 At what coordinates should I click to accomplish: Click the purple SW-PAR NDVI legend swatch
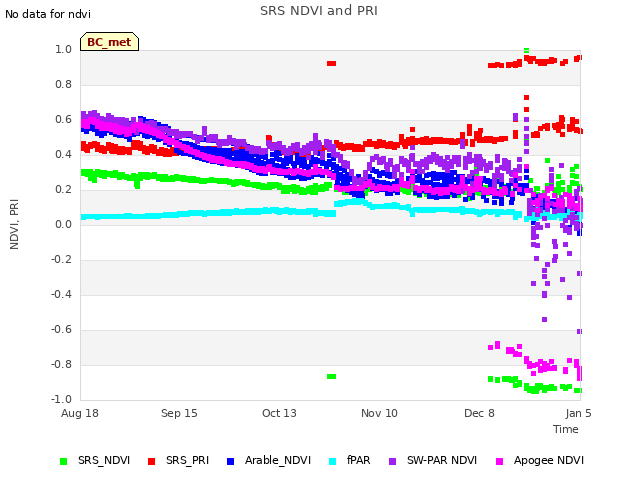click(x=392, y=461)
